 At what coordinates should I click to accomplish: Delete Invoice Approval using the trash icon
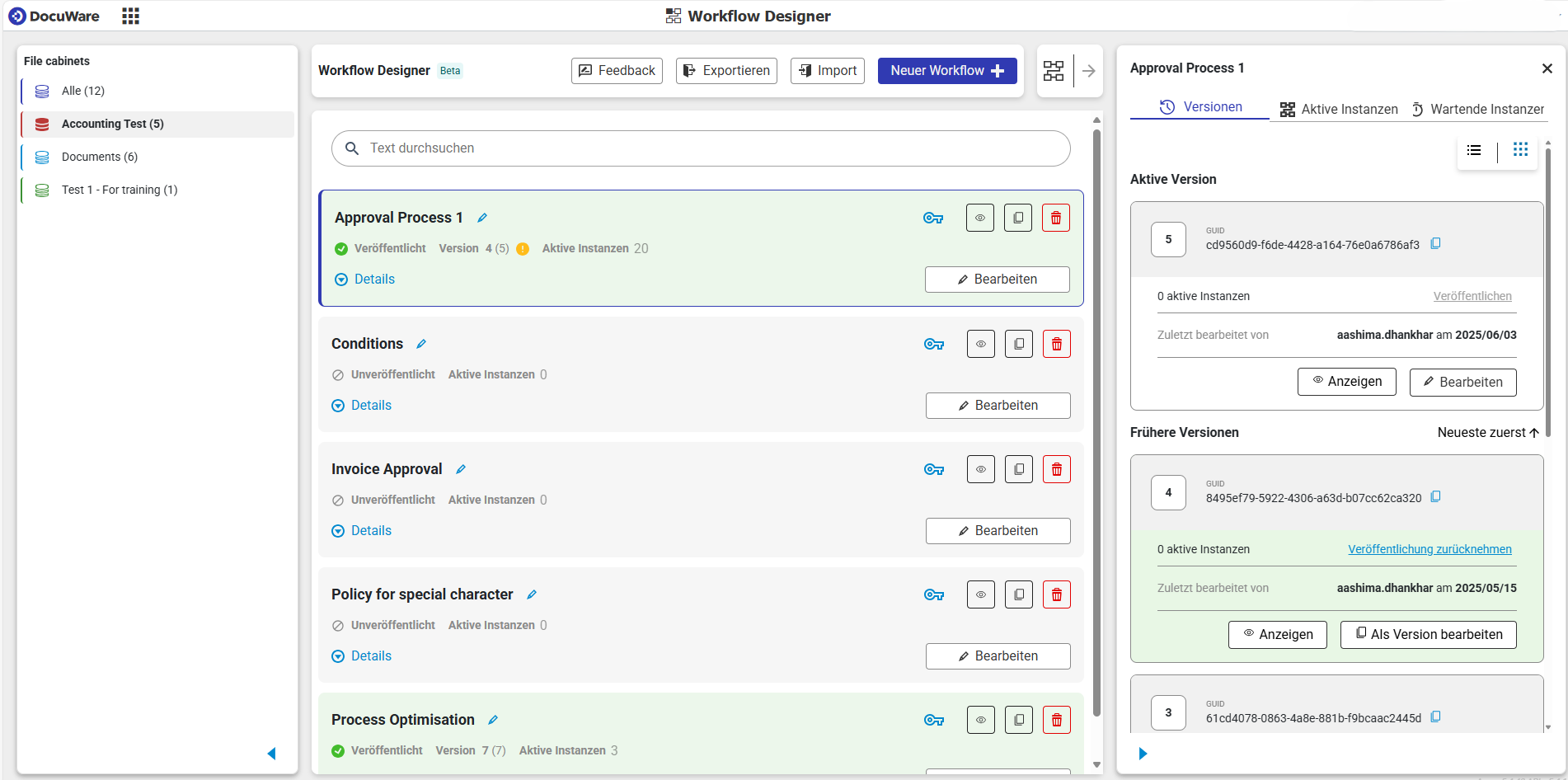(1056, 468)
